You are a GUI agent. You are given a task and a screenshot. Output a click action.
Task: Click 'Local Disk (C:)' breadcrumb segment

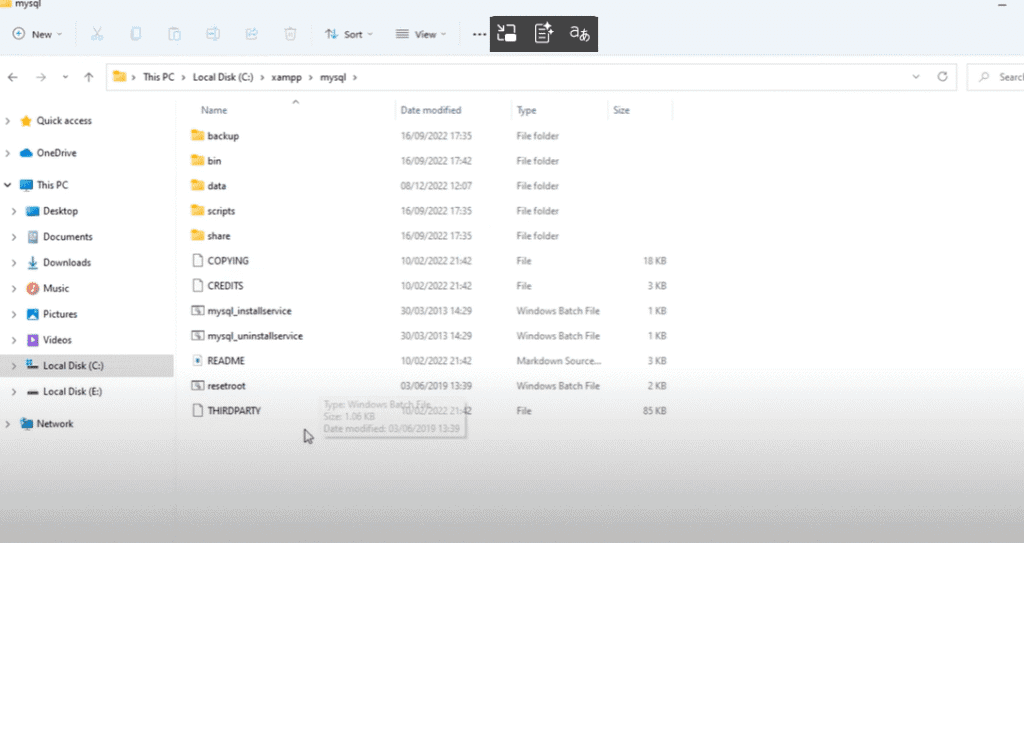(x=223, y=77)
